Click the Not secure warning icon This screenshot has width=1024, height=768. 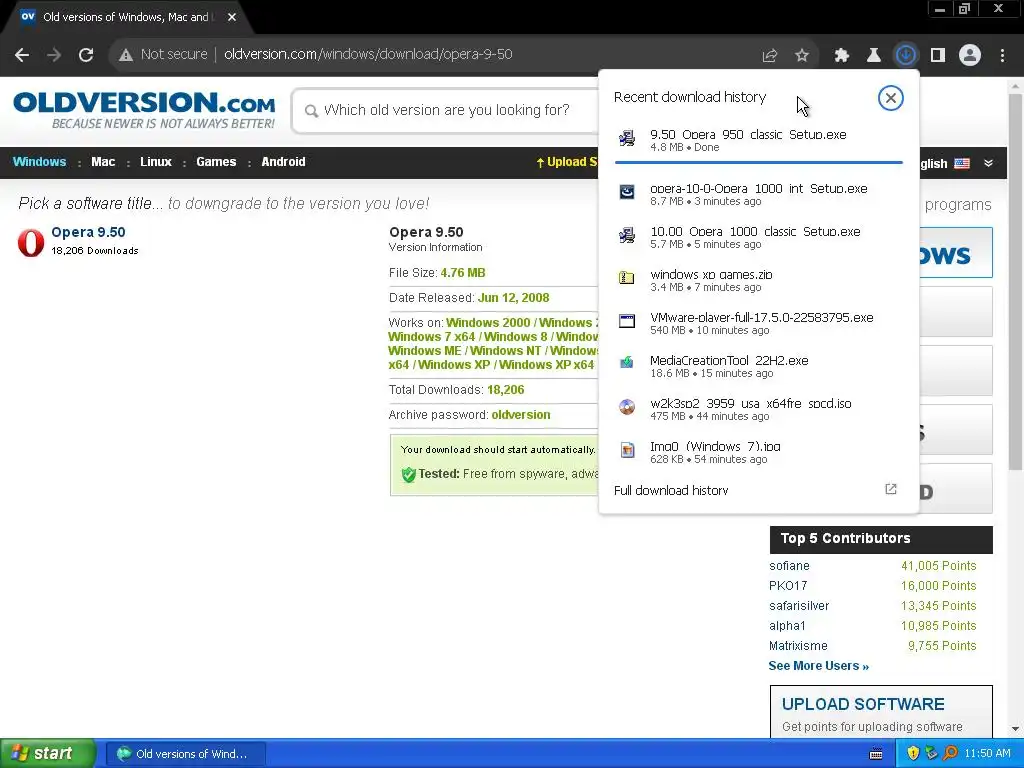click(126, 55)
